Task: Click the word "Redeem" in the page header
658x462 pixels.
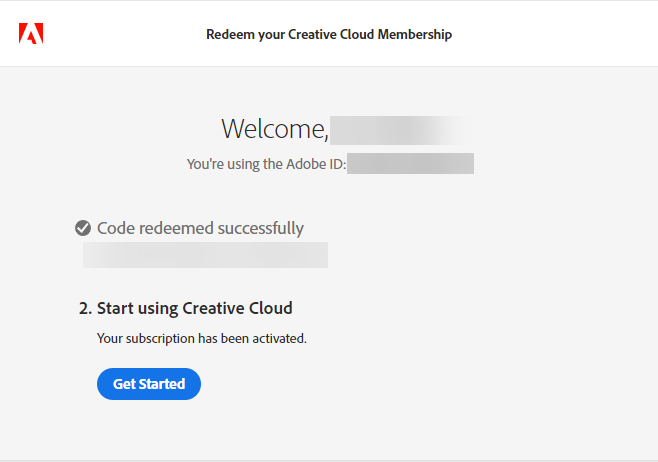Action: pos(229,34)
